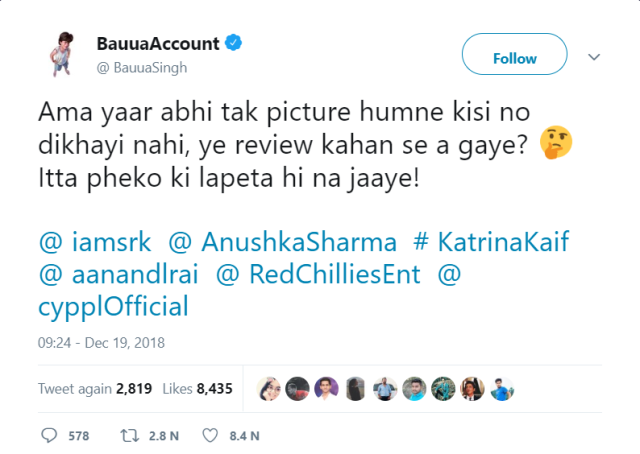Open the @AnushkaSharma mention link
Screen dimensions: 640x454
(282, 241)
